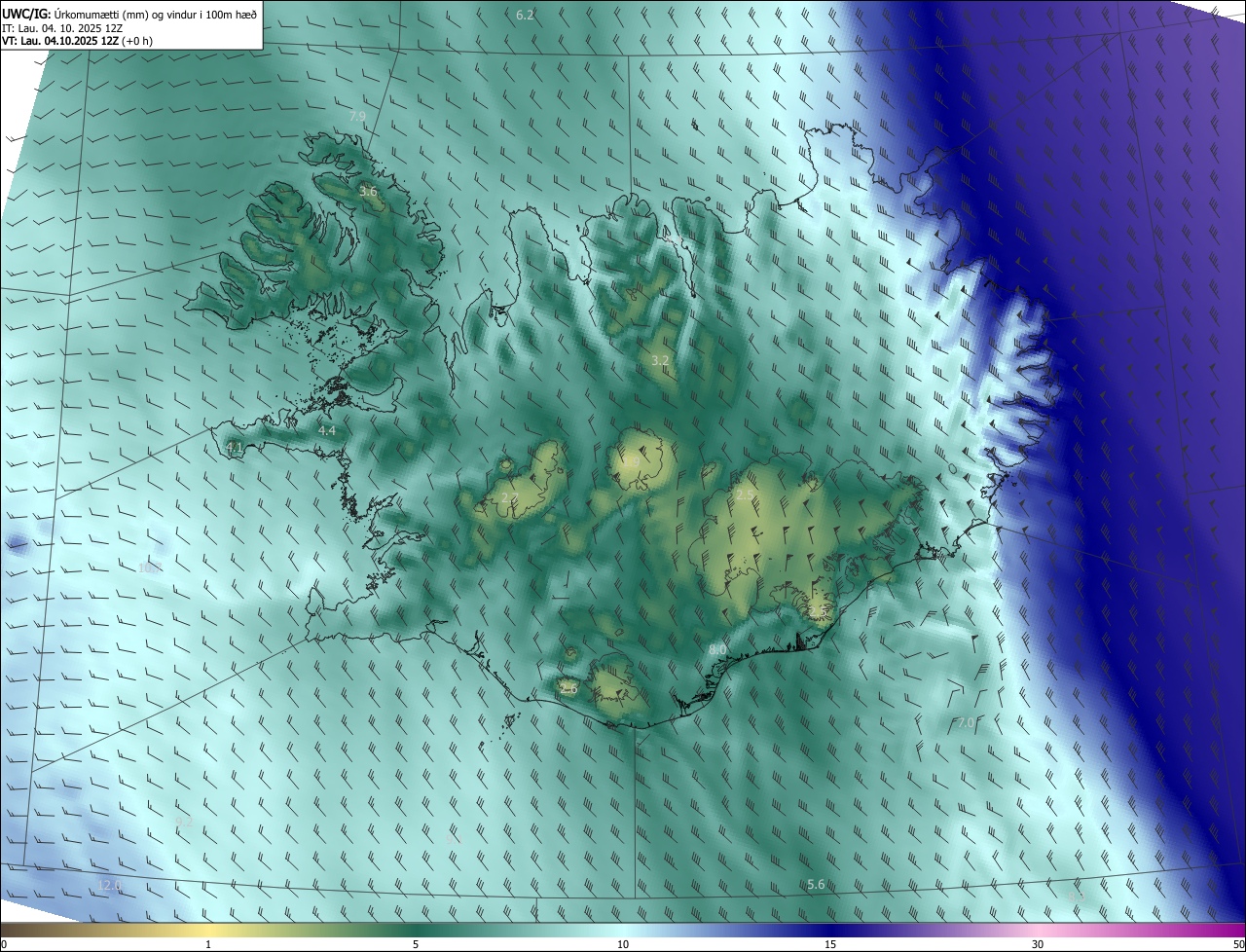
Task: Click the '2.6' value near the south coast
Action: coord(568,689)
